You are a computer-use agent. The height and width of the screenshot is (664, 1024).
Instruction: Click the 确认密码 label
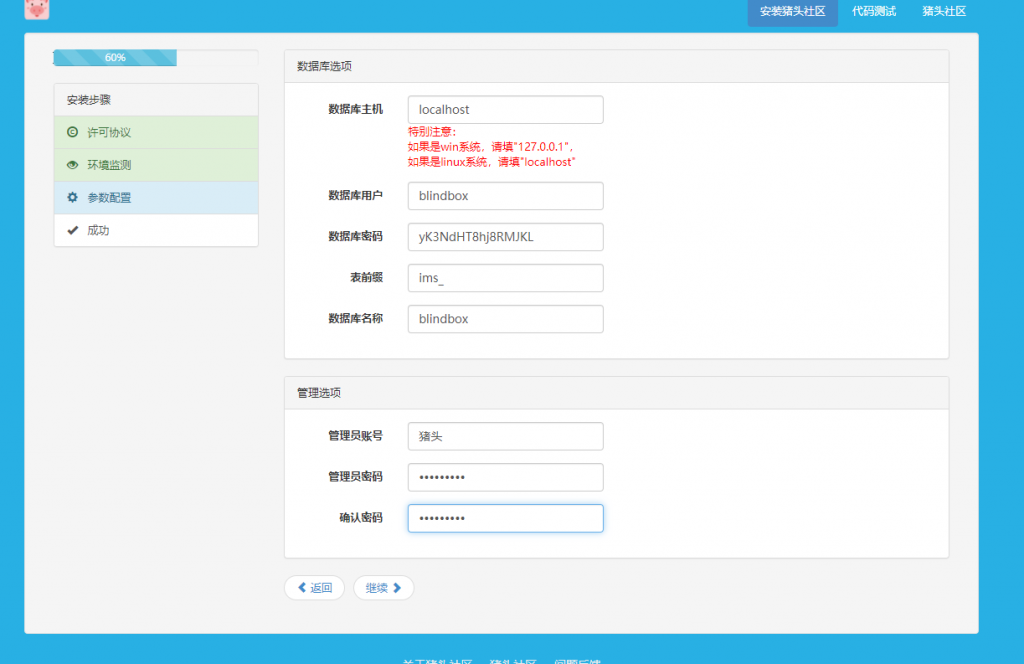(360, 518)
